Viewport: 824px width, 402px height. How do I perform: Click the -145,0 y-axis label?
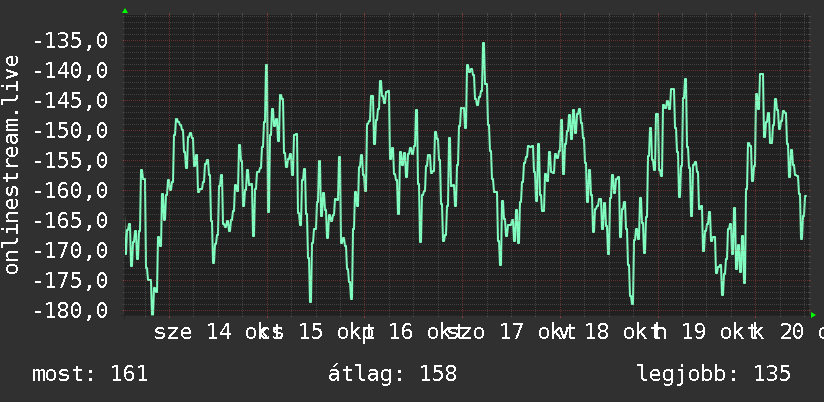coord(70,100)
